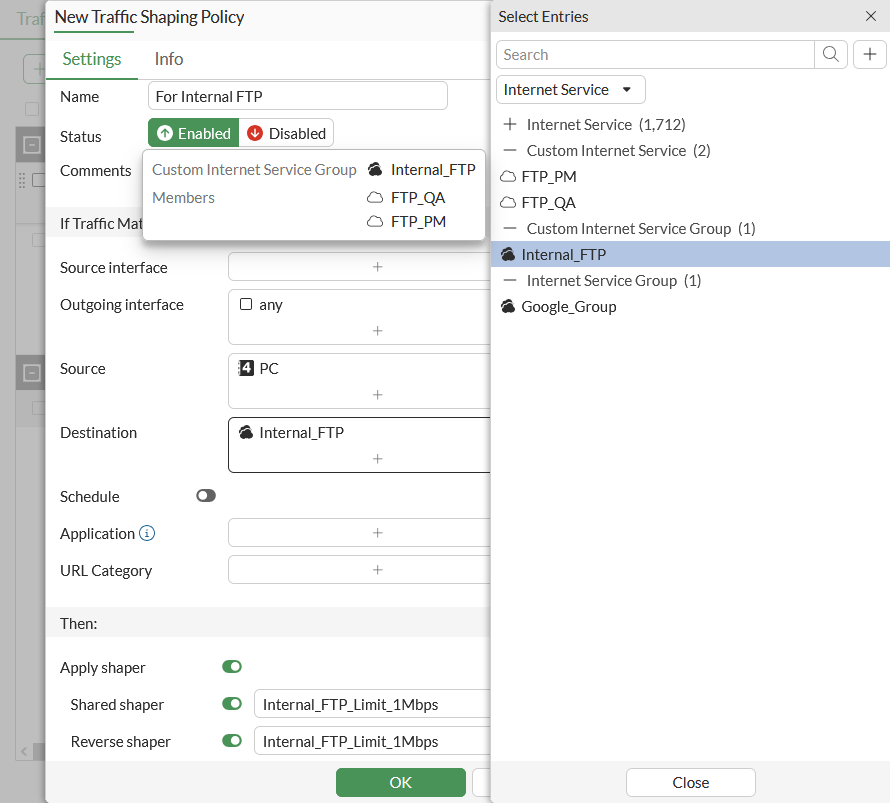This screenshot has width=890, height=803.
Task: Set Status to Disabled
Action: (x=287, y=133)
